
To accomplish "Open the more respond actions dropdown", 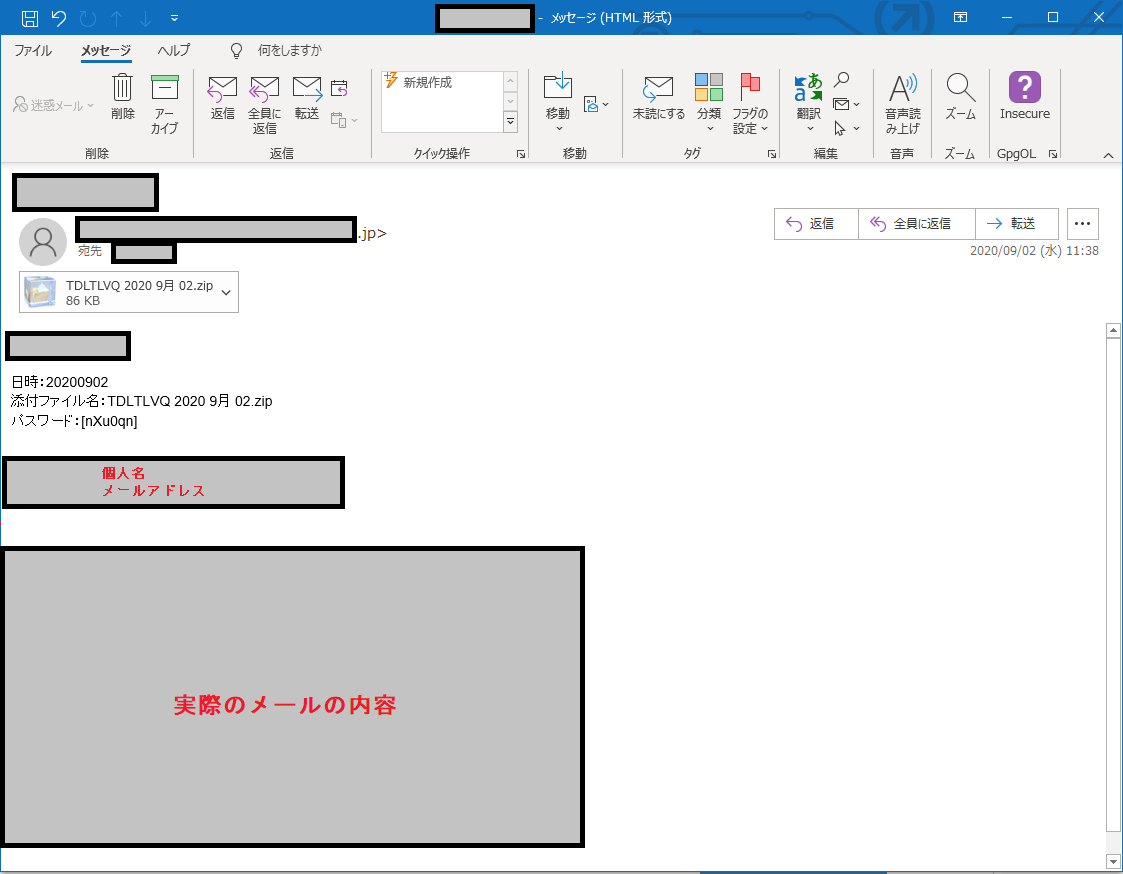I will point(344,120).
